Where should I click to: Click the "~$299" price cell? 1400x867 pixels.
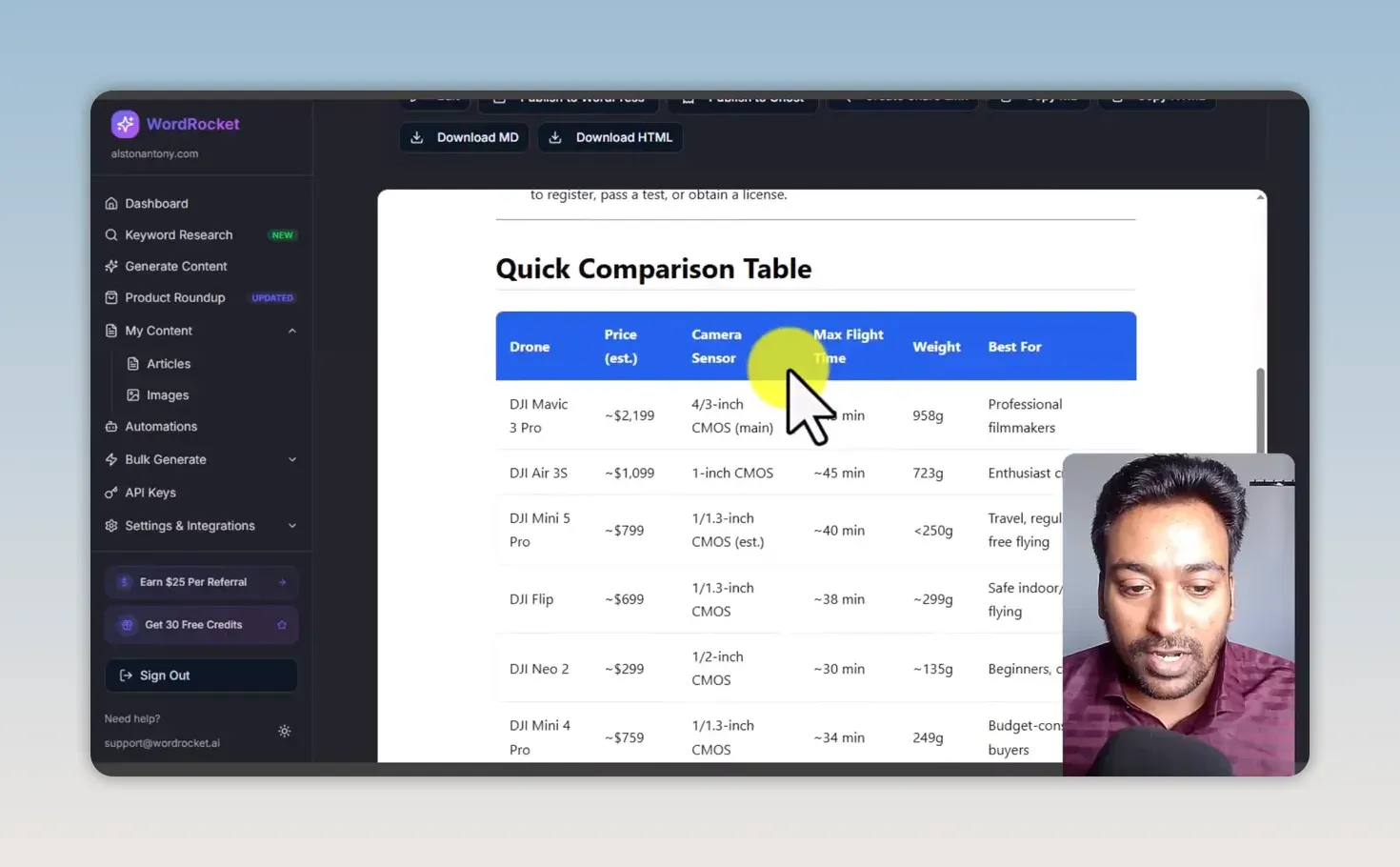tap(624, 669)
